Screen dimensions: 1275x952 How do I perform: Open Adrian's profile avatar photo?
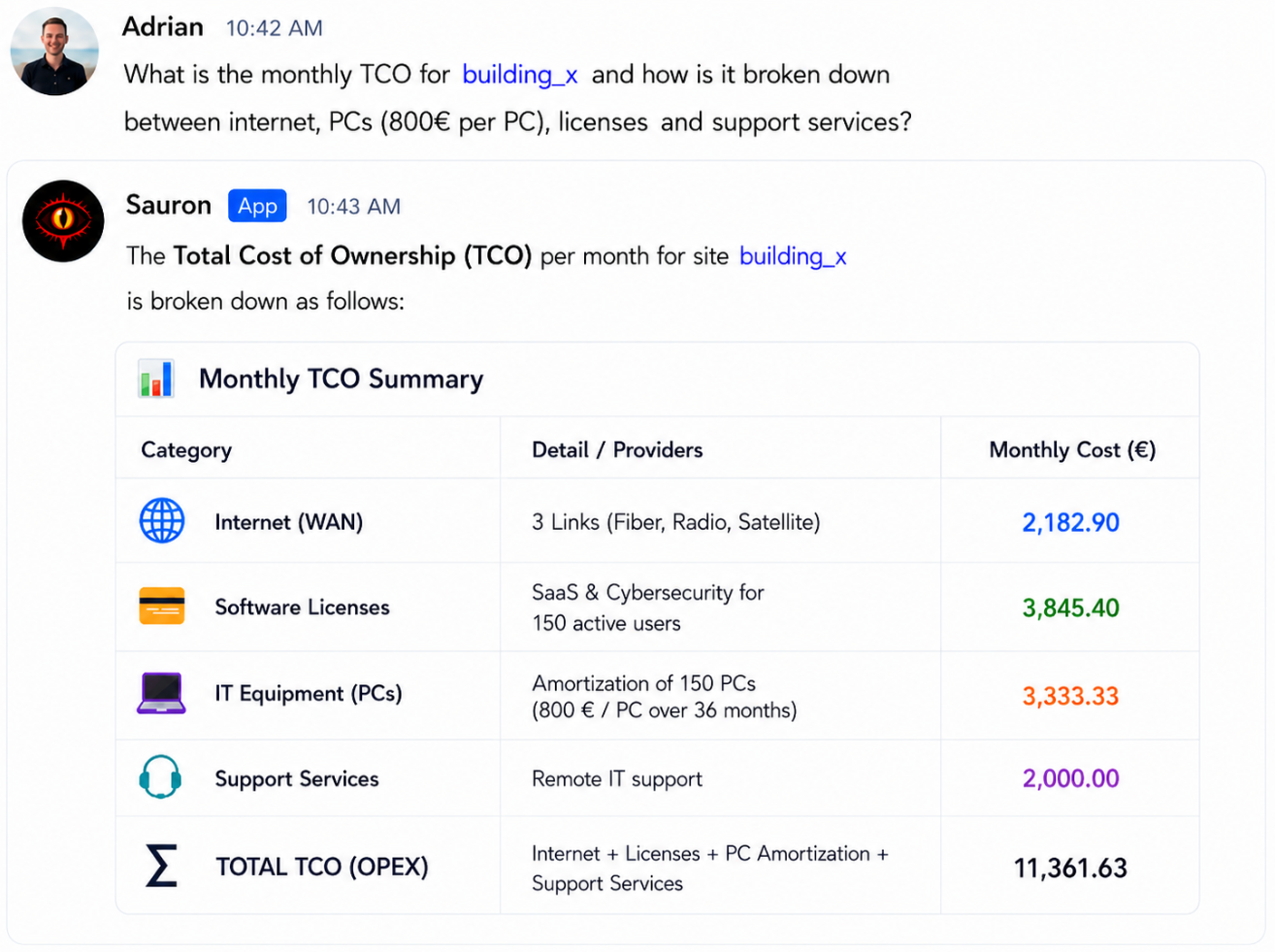pos(54,51)
